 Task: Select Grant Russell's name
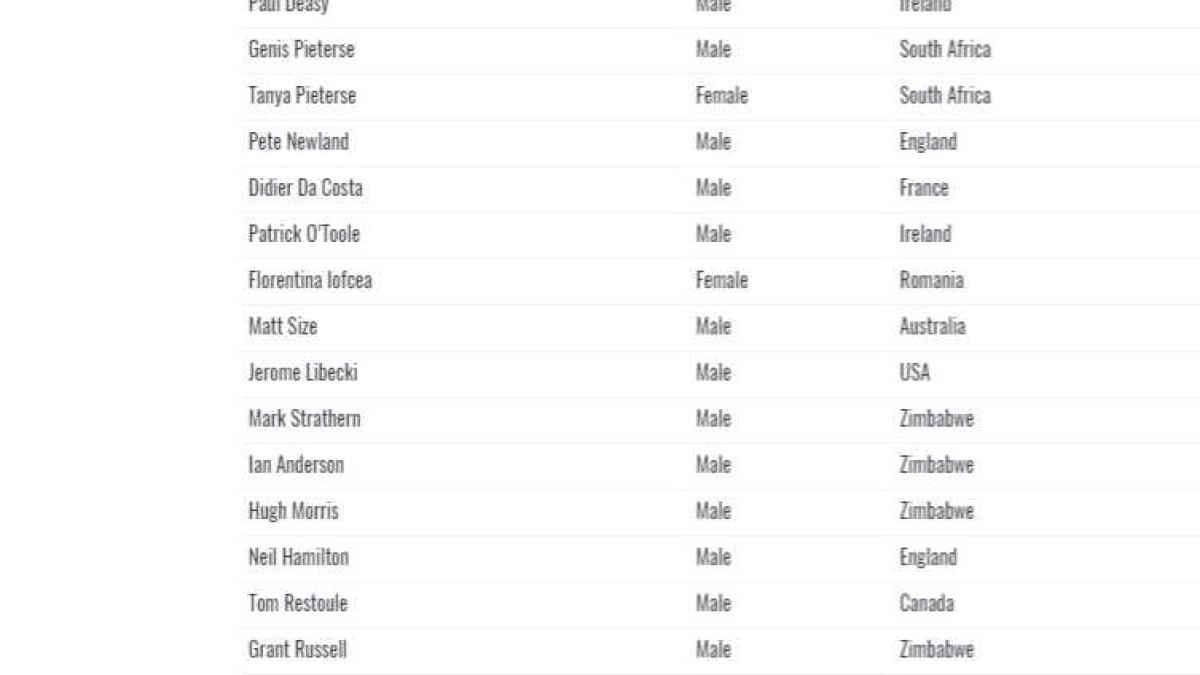[x=298, y=649]
